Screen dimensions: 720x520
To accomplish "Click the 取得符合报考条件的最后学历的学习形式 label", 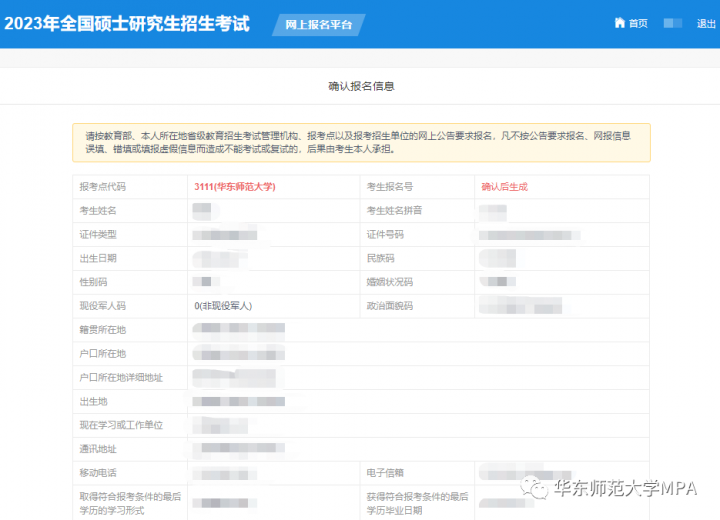I will [x=130, y=503].
